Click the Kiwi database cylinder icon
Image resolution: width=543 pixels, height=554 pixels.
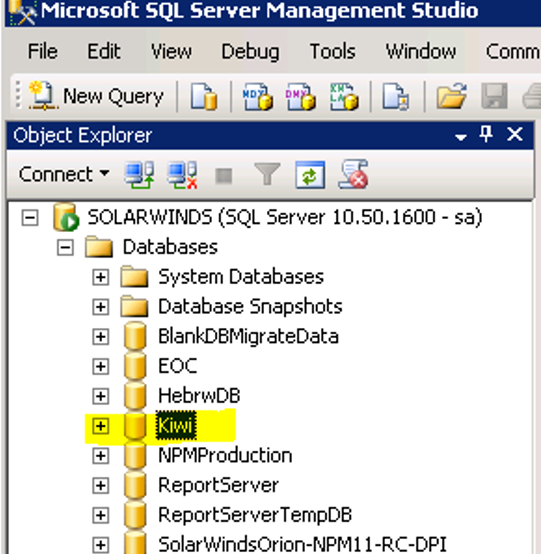[x=135, y=425]
